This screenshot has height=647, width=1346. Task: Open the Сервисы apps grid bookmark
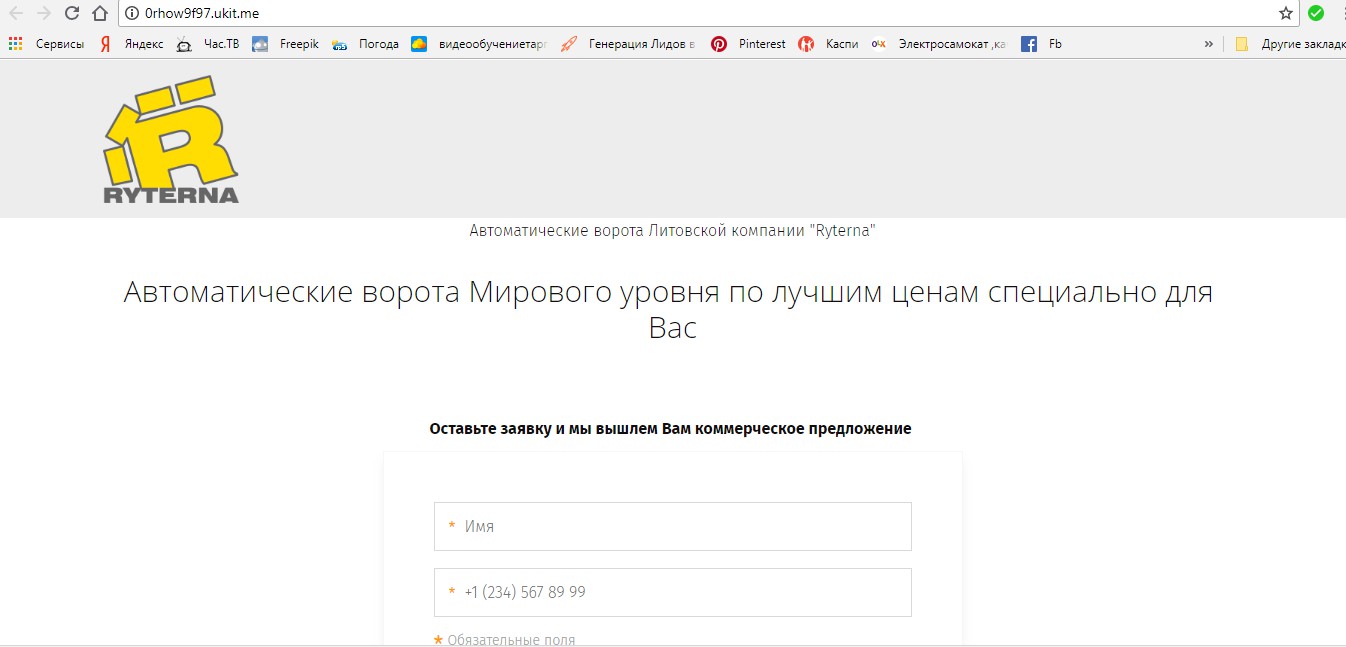tap(46, 44)
